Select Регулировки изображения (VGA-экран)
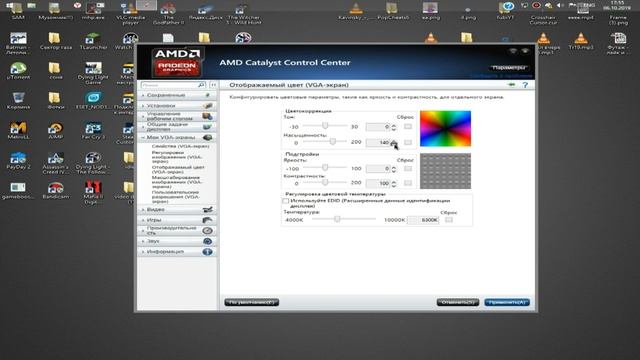 [177, 157]
